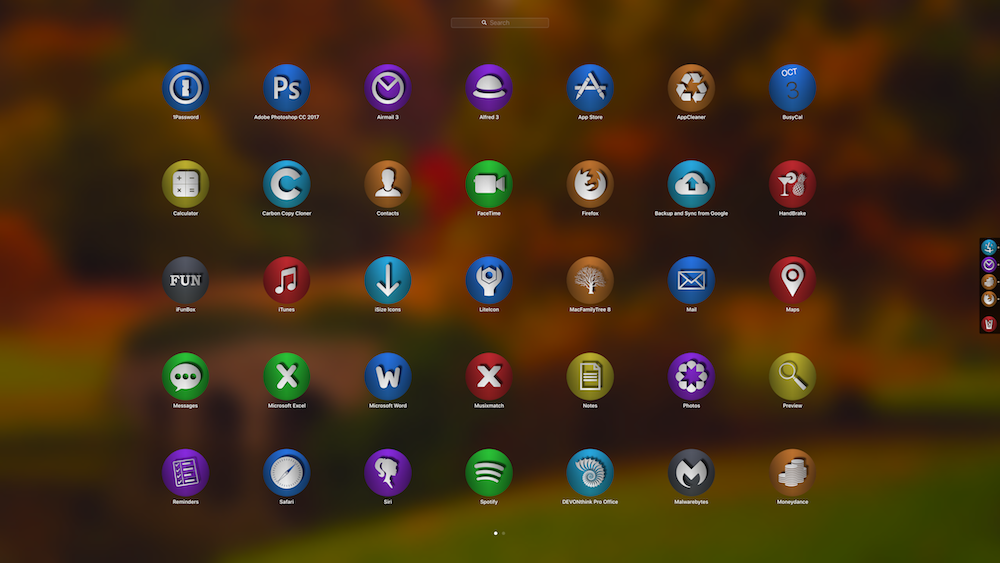1000x563 pixels.
Task: Open the Notes app
Action: point(590,377)
